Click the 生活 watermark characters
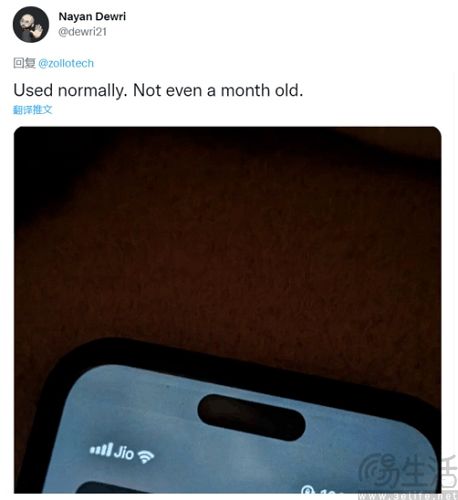The height and width of the screenshot is (500, 458). click(x=429, y=472)
